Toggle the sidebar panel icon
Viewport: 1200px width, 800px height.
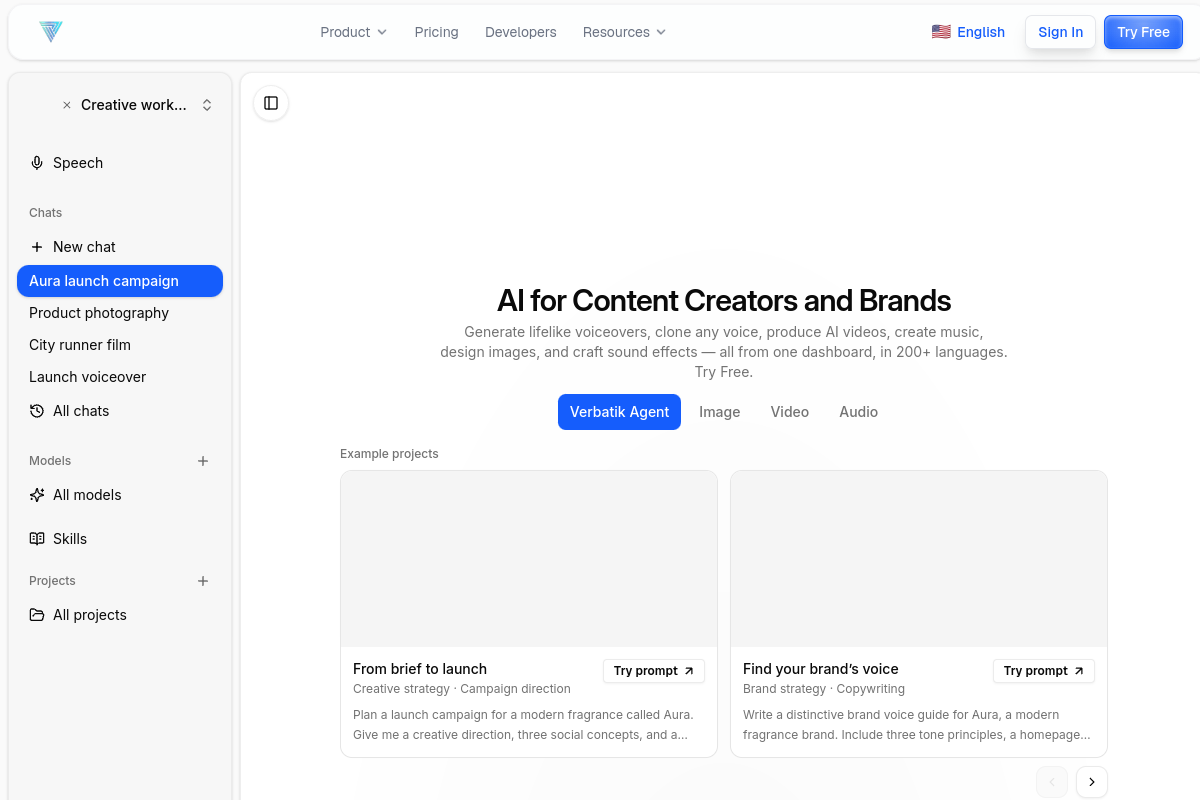[271, 103]
